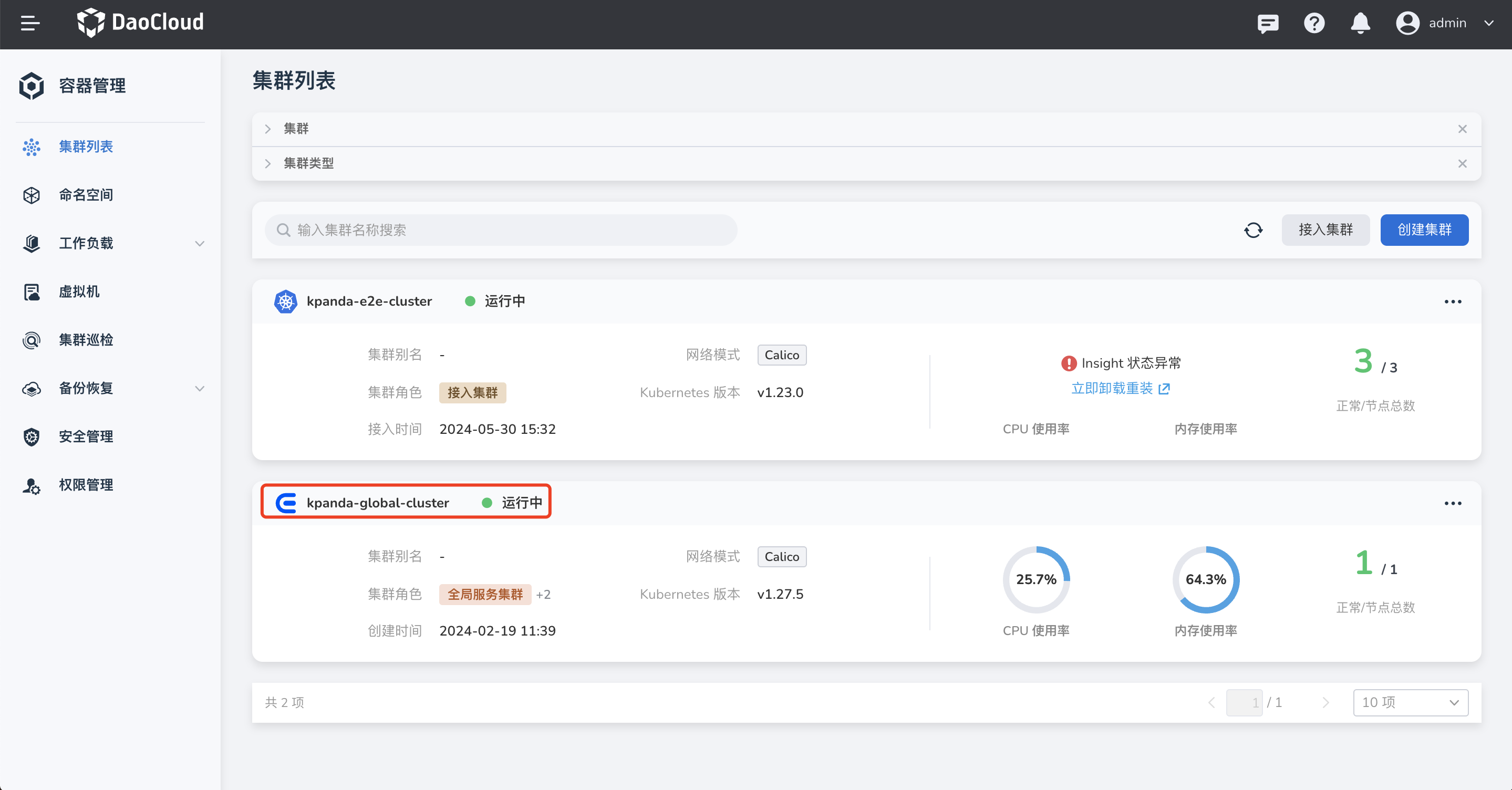Click the 创建集群 button

[x=1424, y=230]
